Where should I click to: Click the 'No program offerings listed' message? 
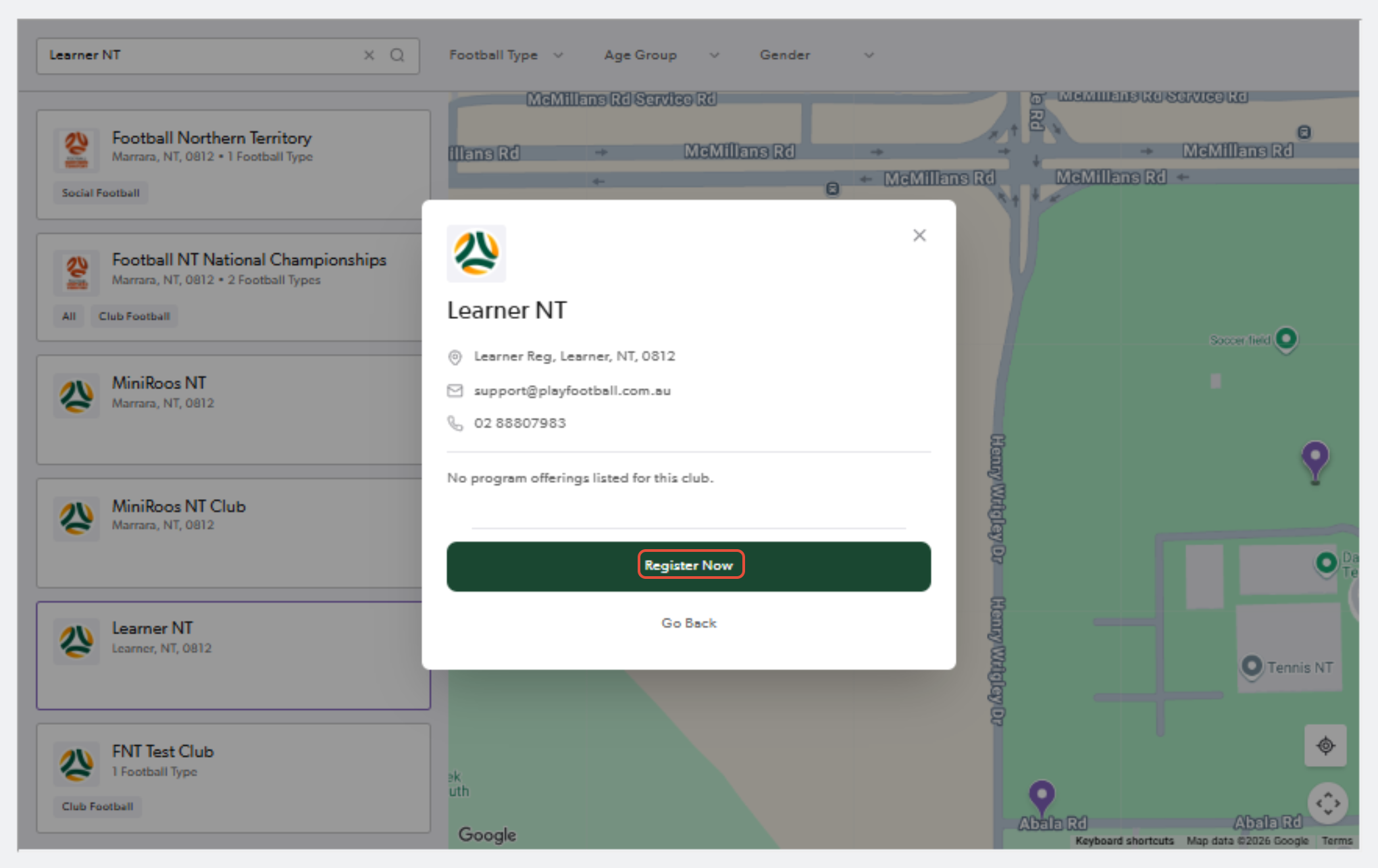[x=580, y=478]
